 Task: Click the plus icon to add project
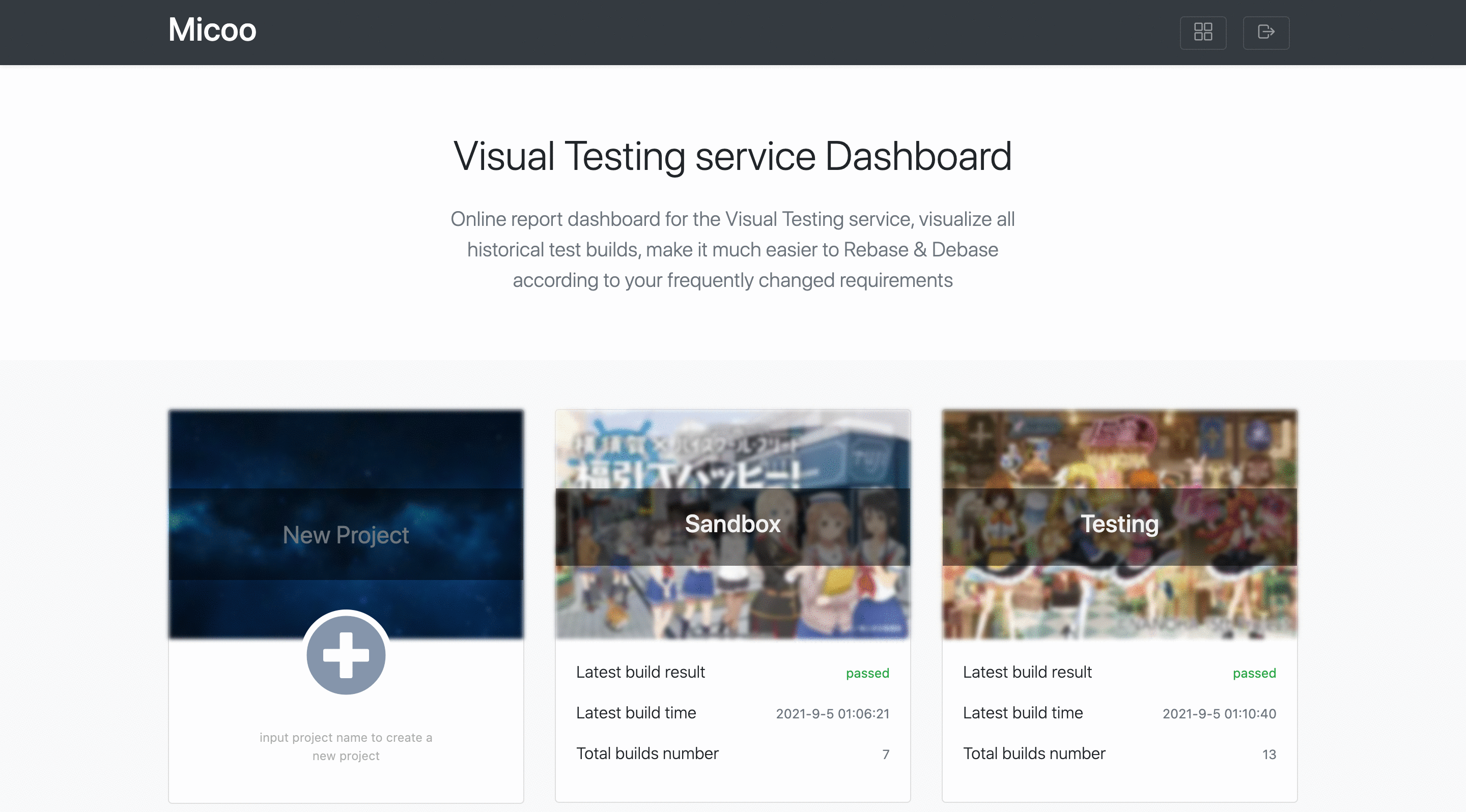click(346, 655)
